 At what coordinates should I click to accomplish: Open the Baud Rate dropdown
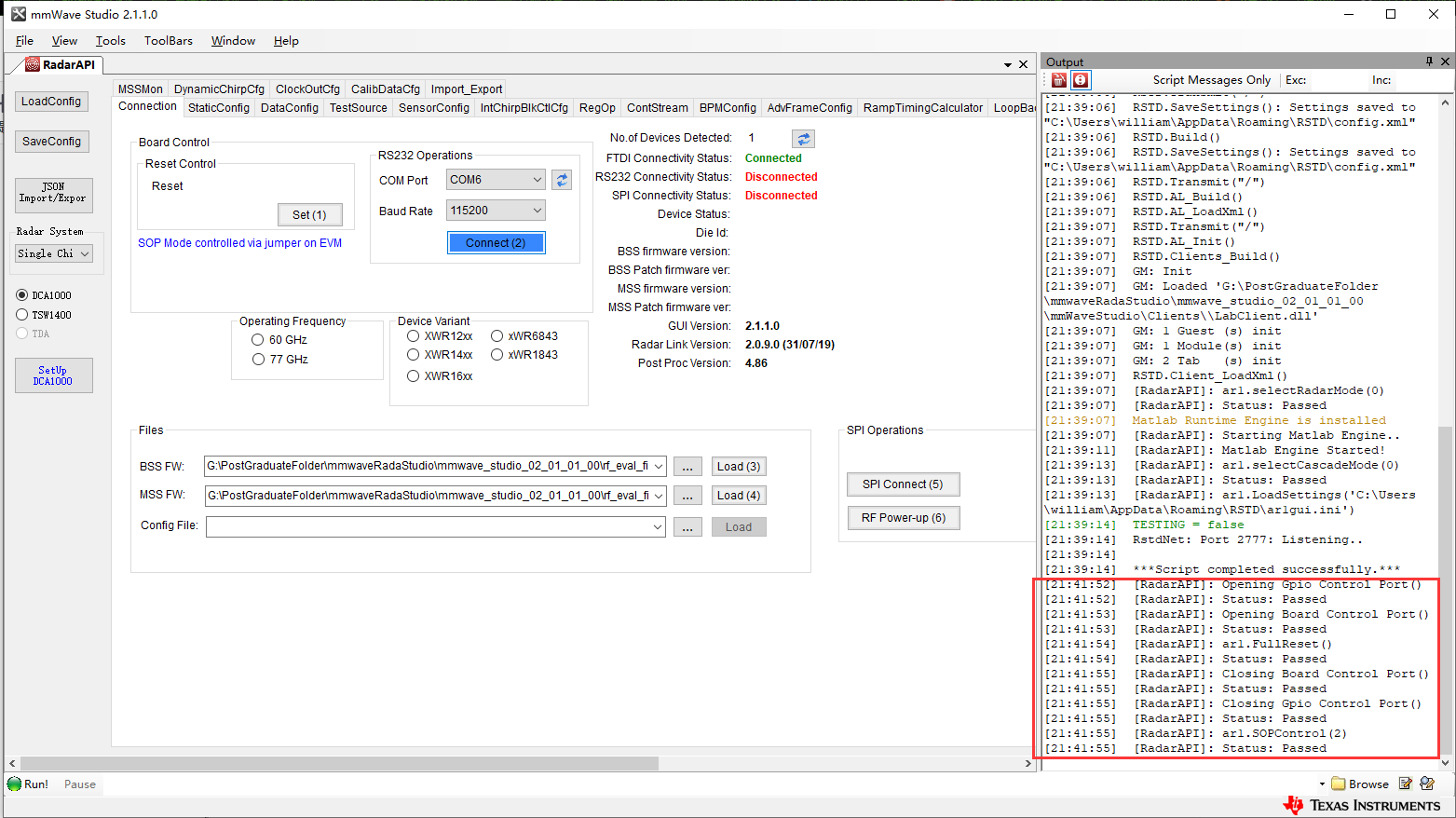point(537,211)
